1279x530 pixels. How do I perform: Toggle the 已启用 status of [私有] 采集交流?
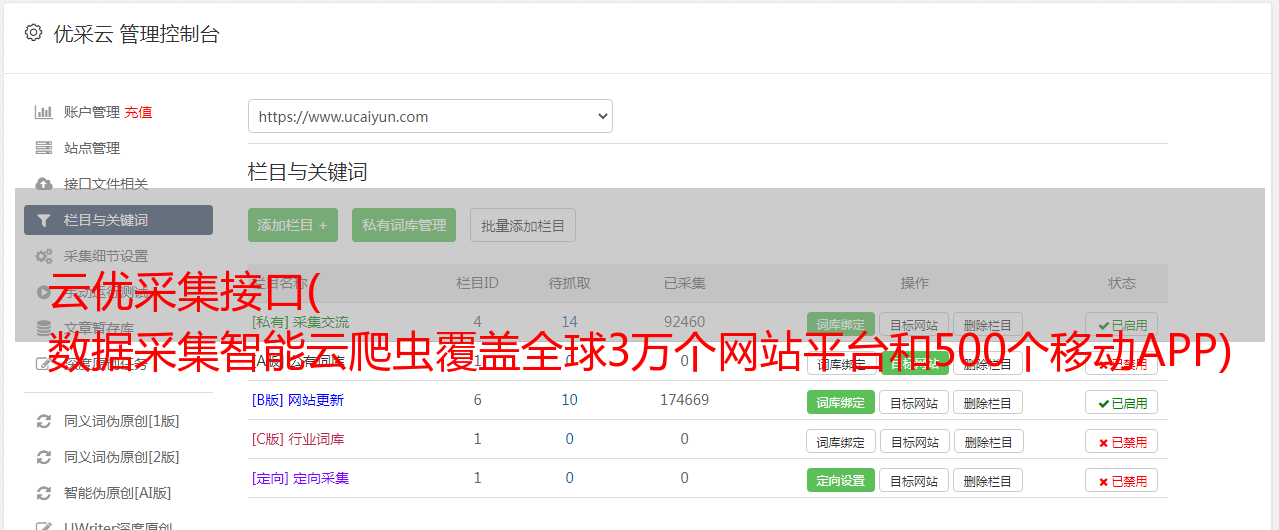(x=1122, y=324)
